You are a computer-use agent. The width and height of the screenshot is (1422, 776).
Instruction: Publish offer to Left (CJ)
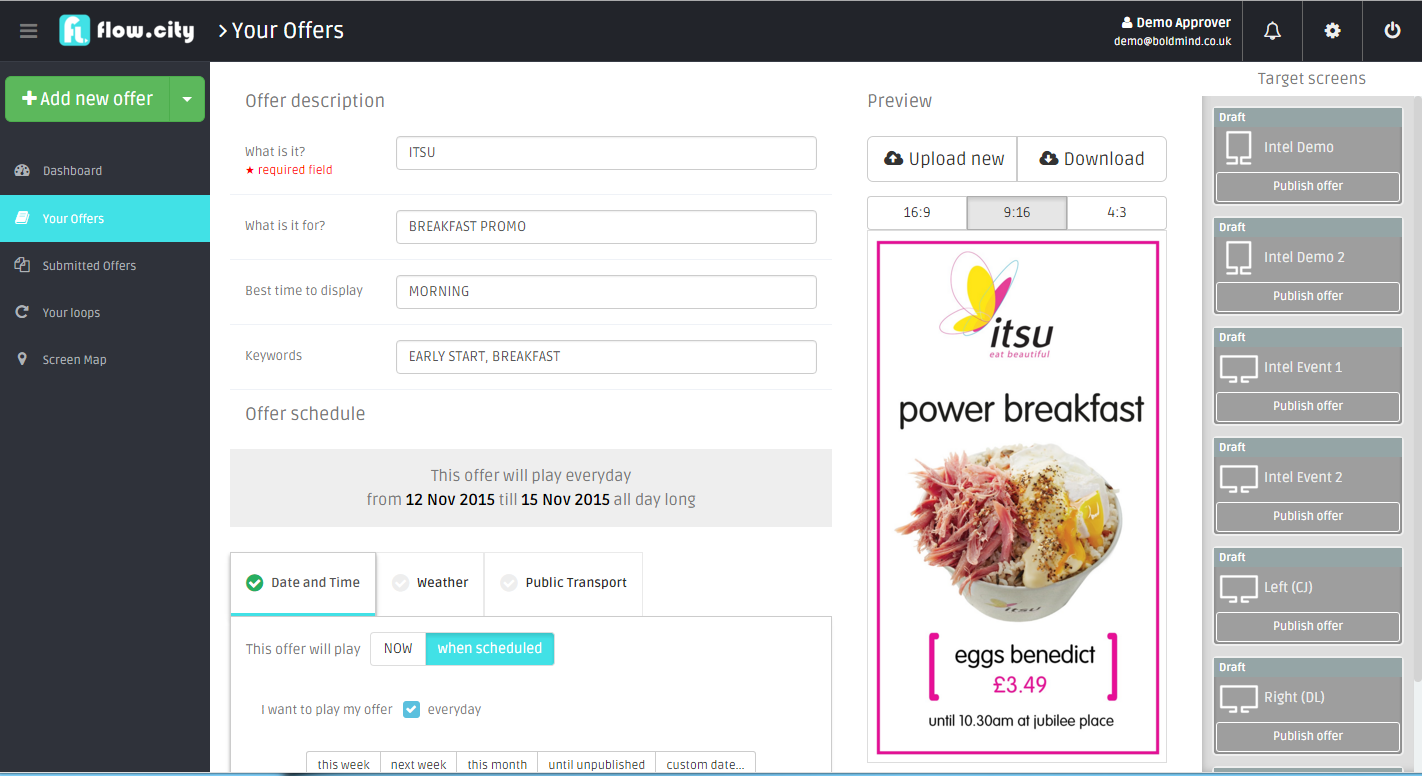coord(1308,626)
